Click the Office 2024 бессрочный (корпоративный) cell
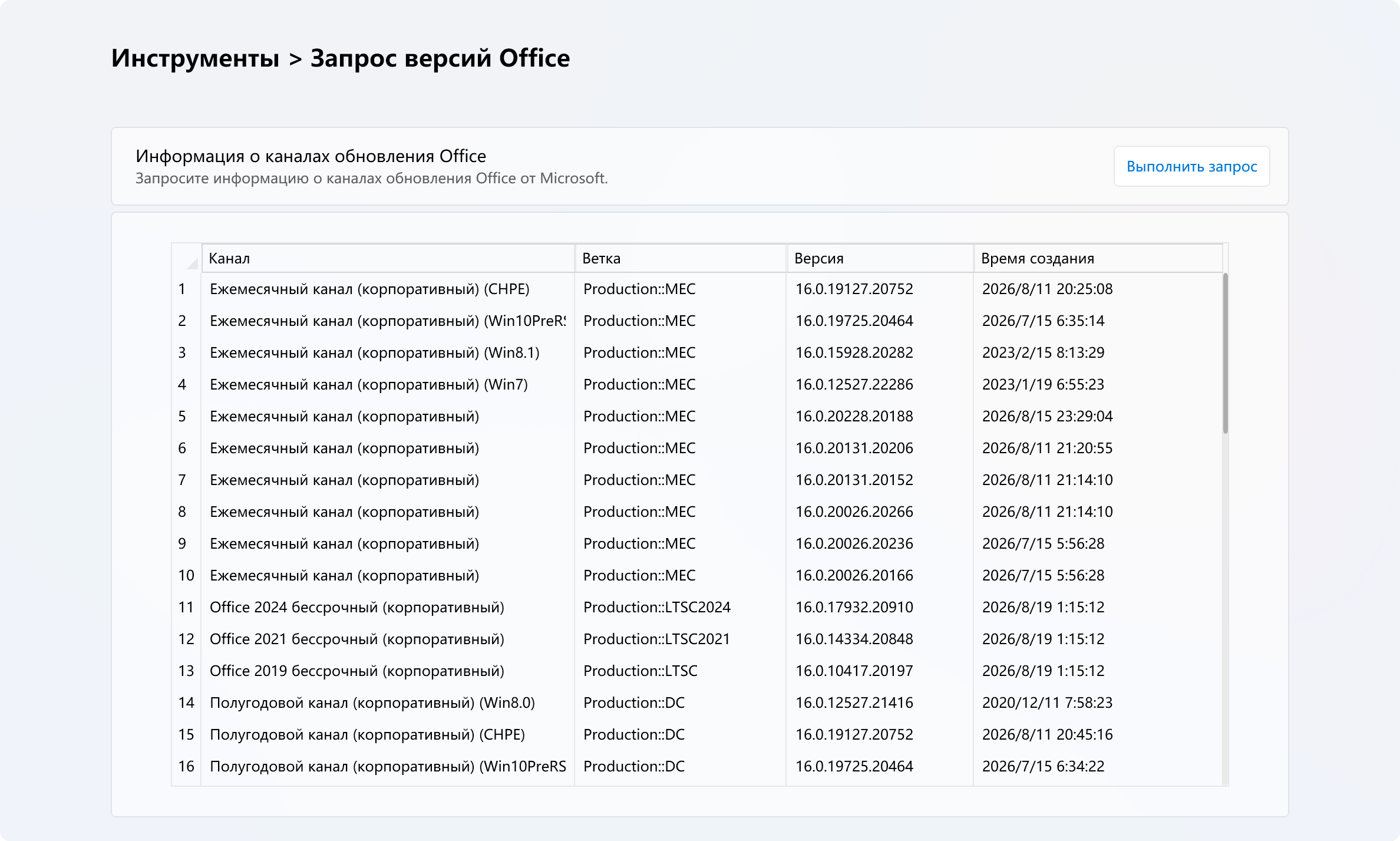This screenshot has height=841, width=1400. (x=388, y=607)
